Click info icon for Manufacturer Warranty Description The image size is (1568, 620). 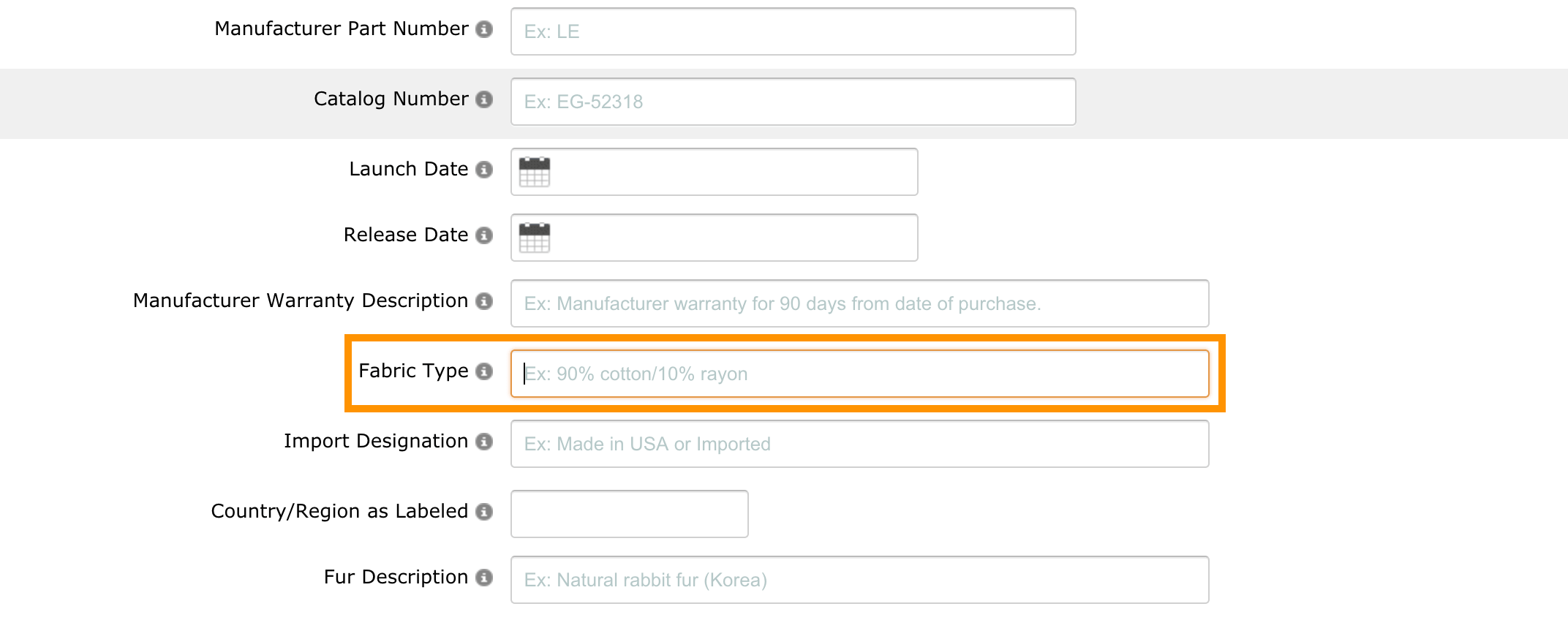tap(484, 301)
